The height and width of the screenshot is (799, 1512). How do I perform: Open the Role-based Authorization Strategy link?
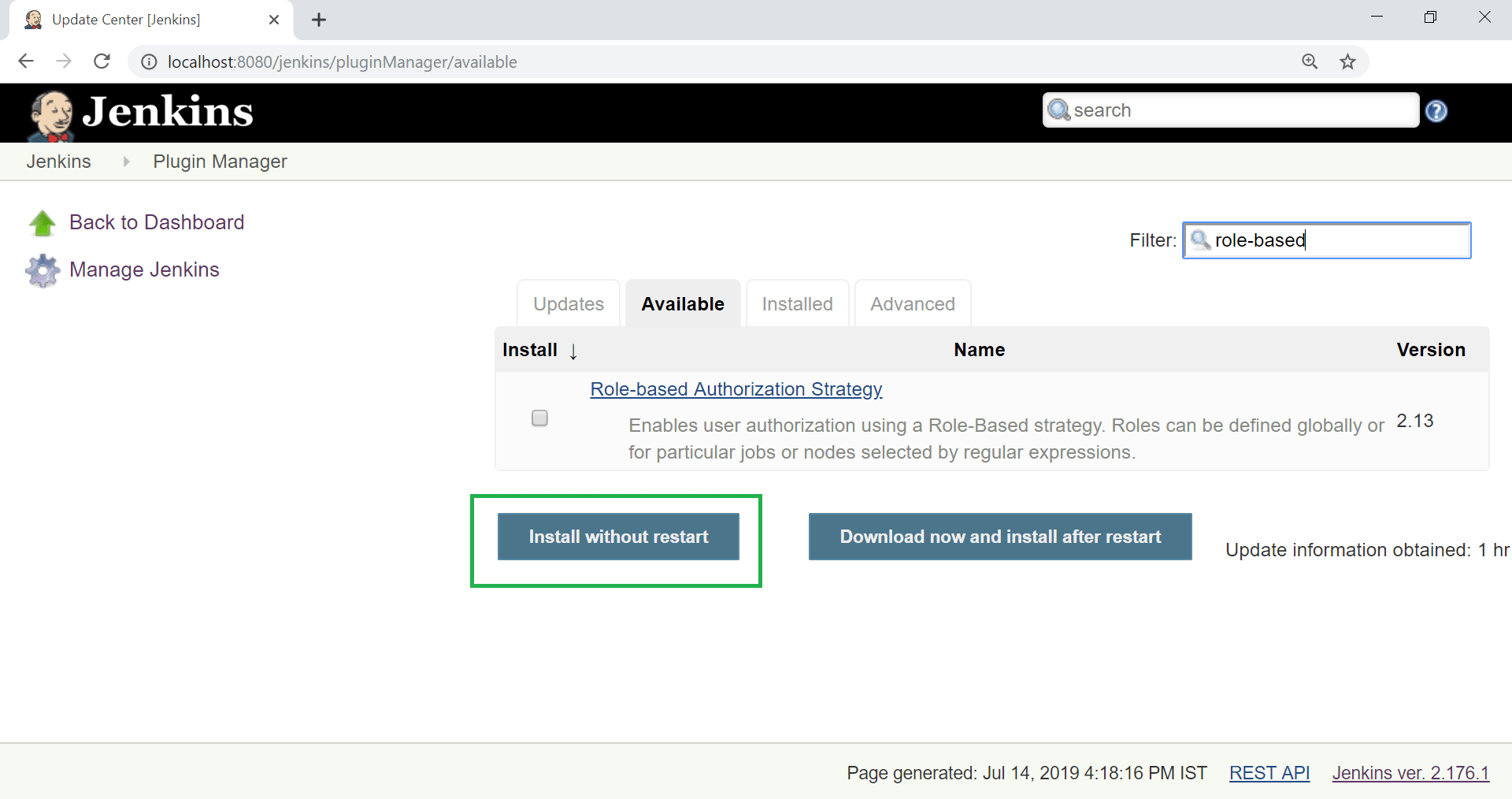pos(736,389)
